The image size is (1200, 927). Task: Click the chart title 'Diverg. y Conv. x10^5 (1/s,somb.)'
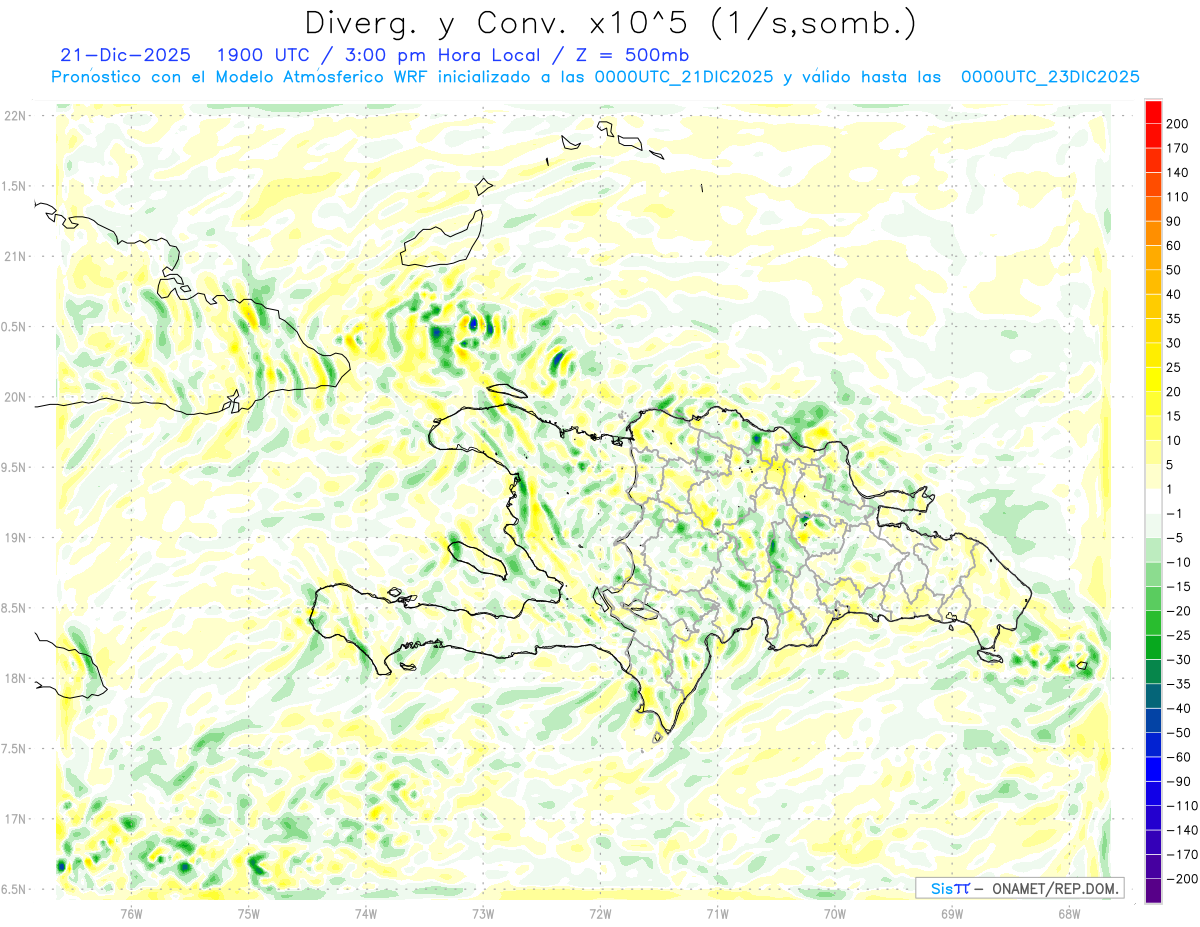pyautogui.click(x=610, y=23)
